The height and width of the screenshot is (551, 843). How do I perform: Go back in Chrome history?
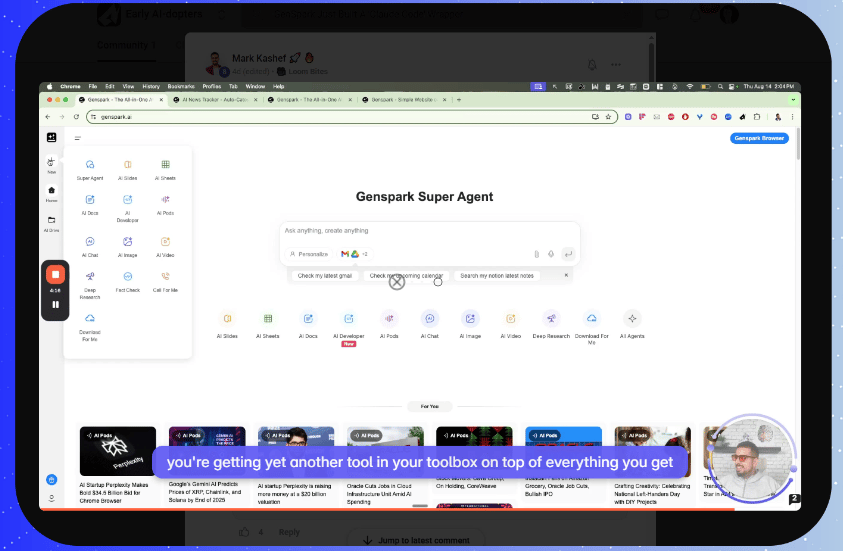(x=48, y=117)
